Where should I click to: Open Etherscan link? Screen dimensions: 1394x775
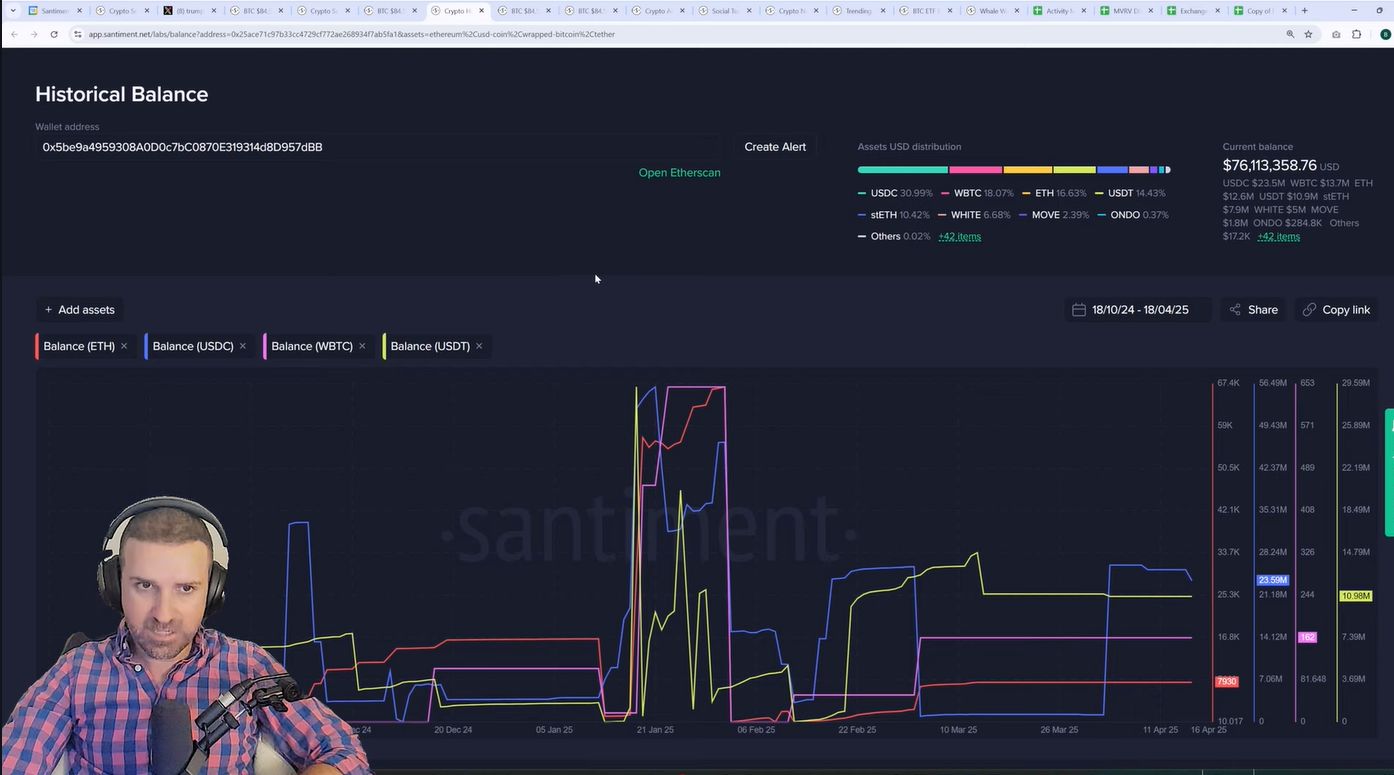click(679, 173)
